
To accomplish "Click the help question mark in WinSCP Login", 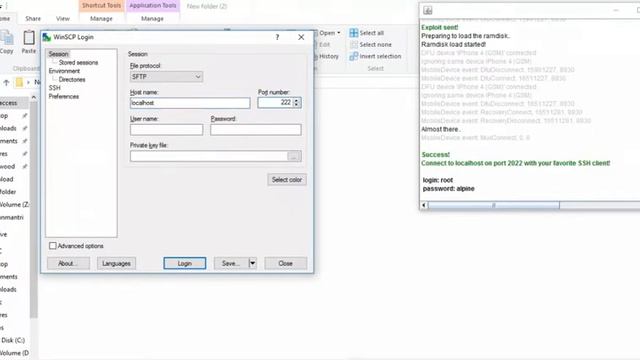I will (278, 37).
